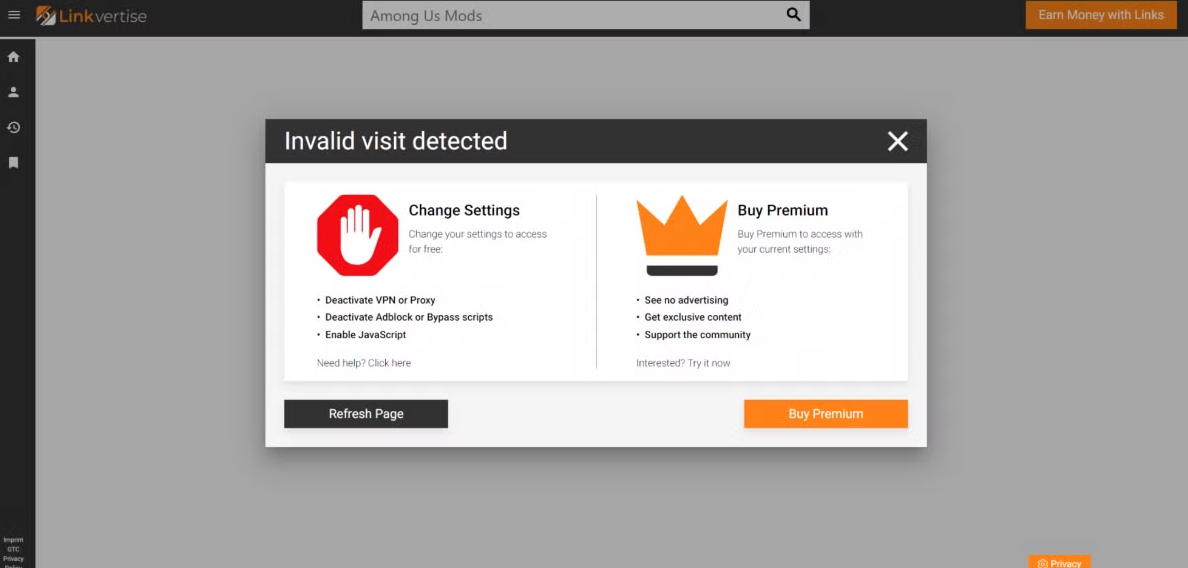Click the red stop-hand Adblock icon
1188x568 pixels.
pyautogui.click(x=357, y=235)
